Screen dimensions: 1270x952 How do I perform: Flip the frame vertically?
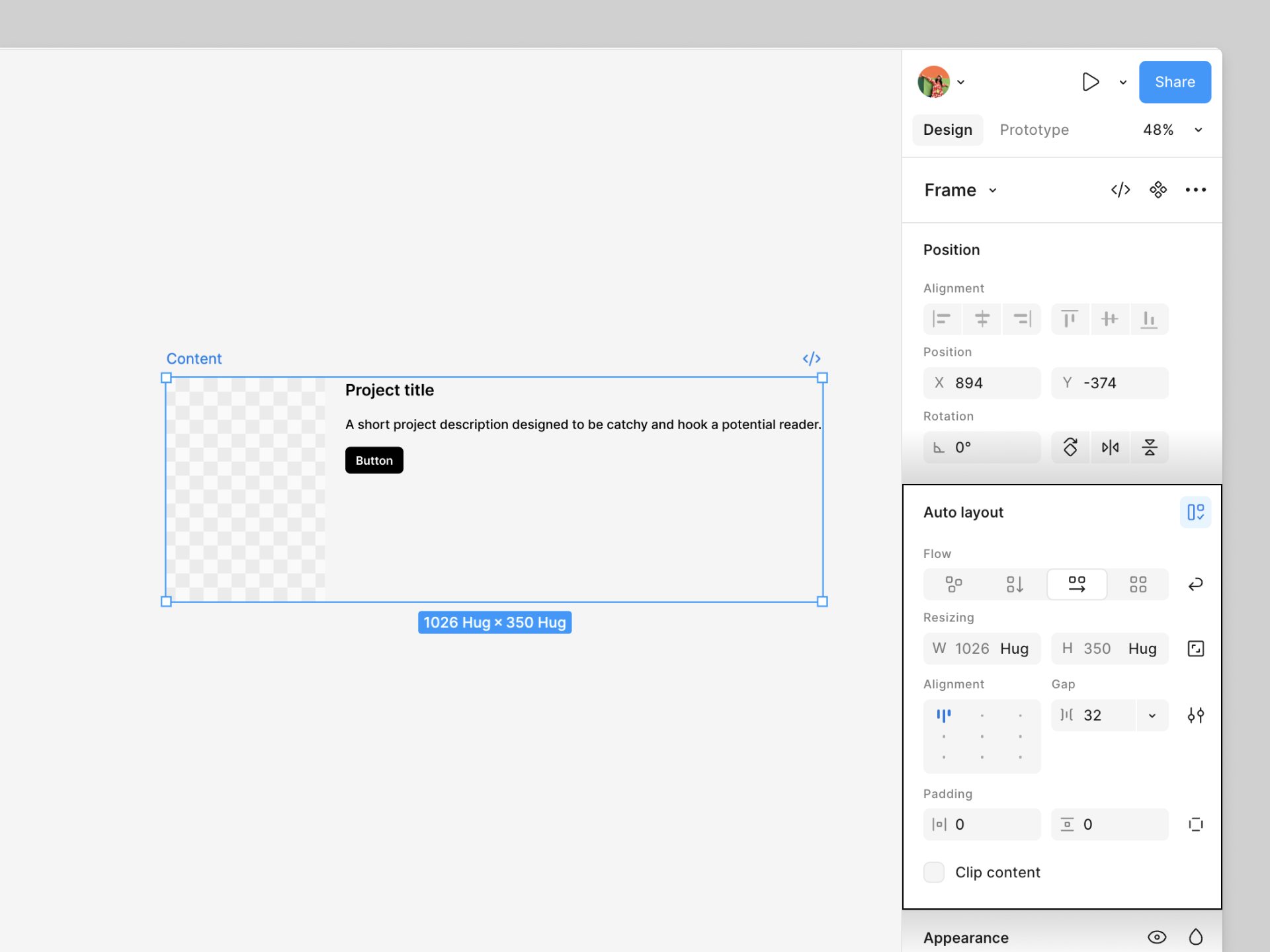[x=1150, y=448]
